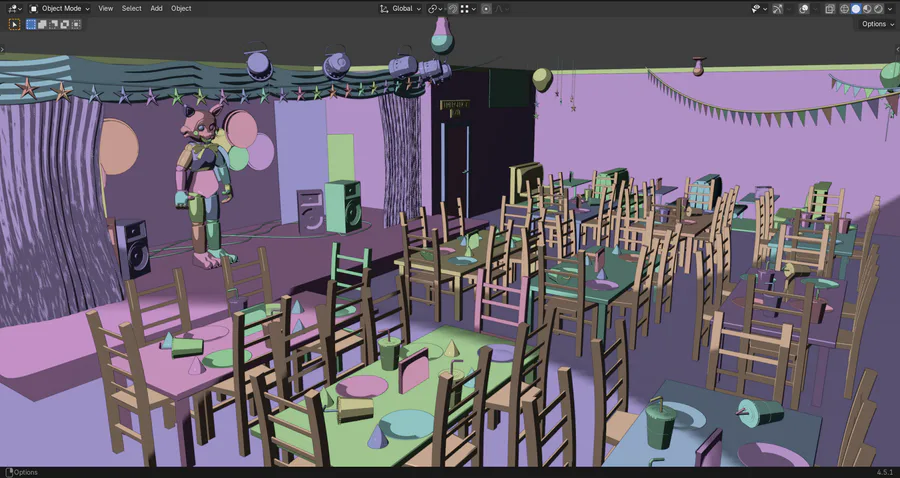Open the overlays options dropdown arrow

815,9
